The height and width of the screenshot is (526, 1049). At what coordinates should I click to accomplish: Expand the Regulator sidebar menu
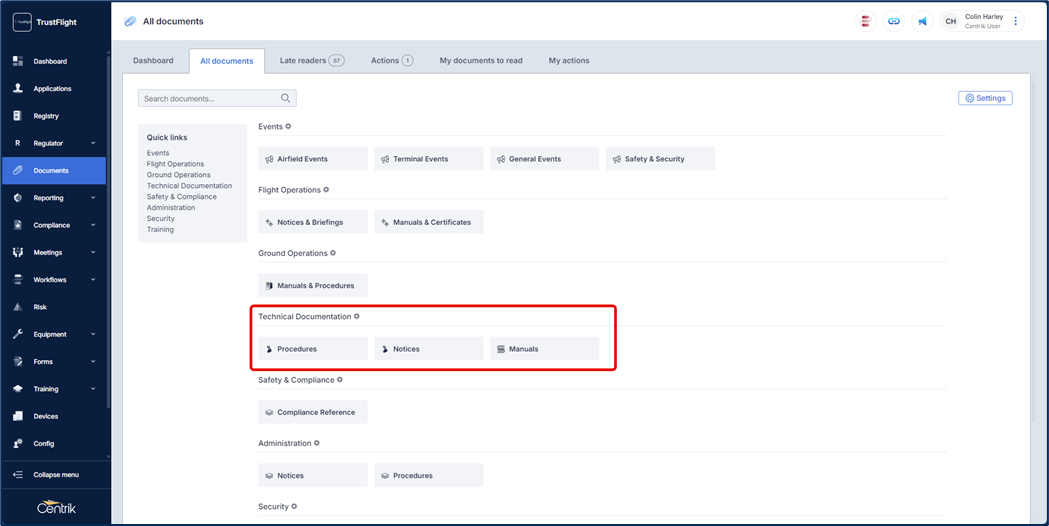pos(93,143)
